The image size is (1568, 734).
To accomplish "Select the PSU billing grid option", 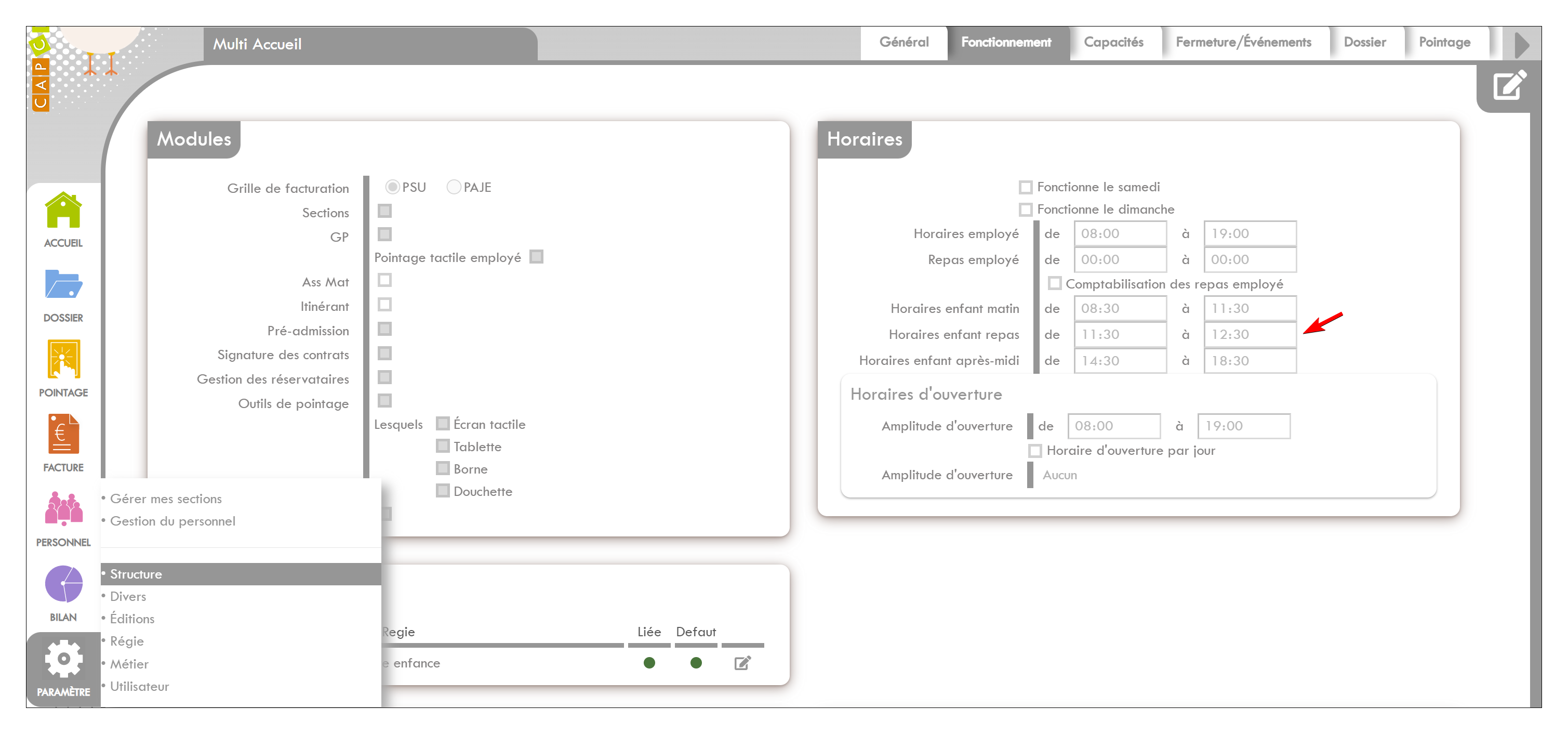I will click(x=392, y=187).
